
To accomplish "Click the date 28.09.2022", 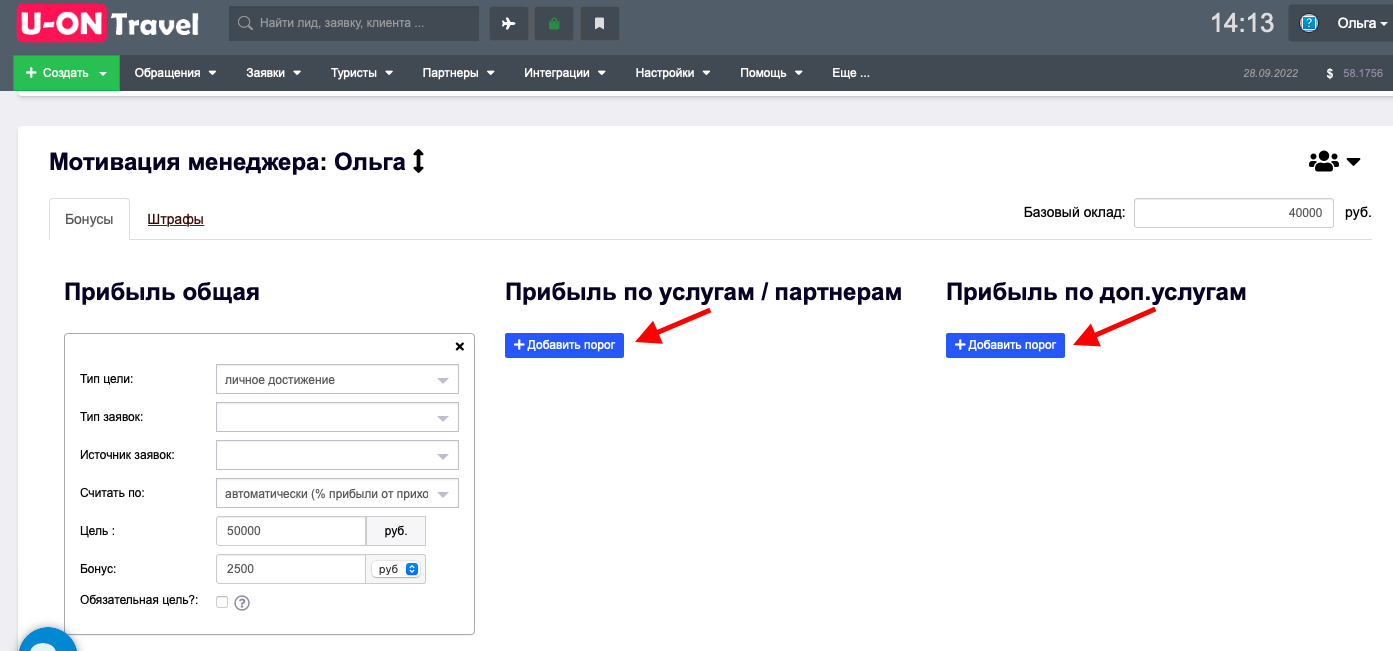I will 1270,73.
